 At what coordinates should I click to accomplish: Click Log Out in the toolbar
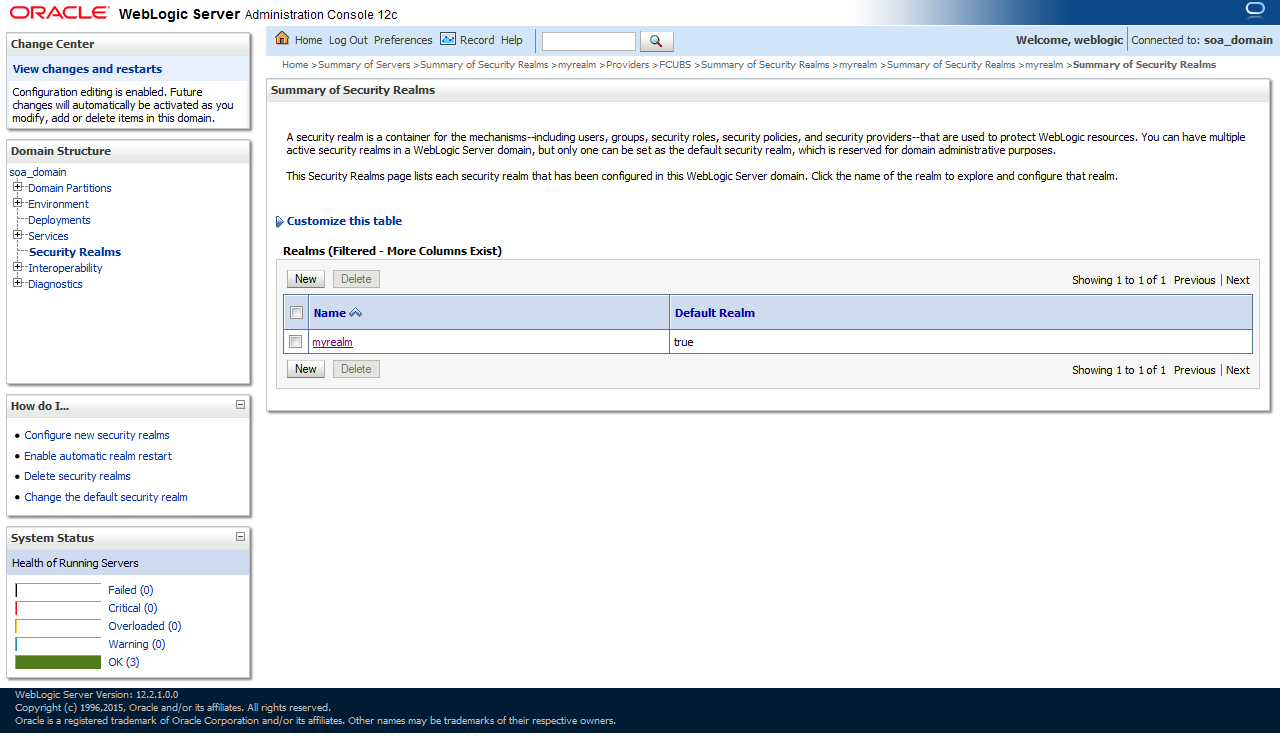click(348, 40)
